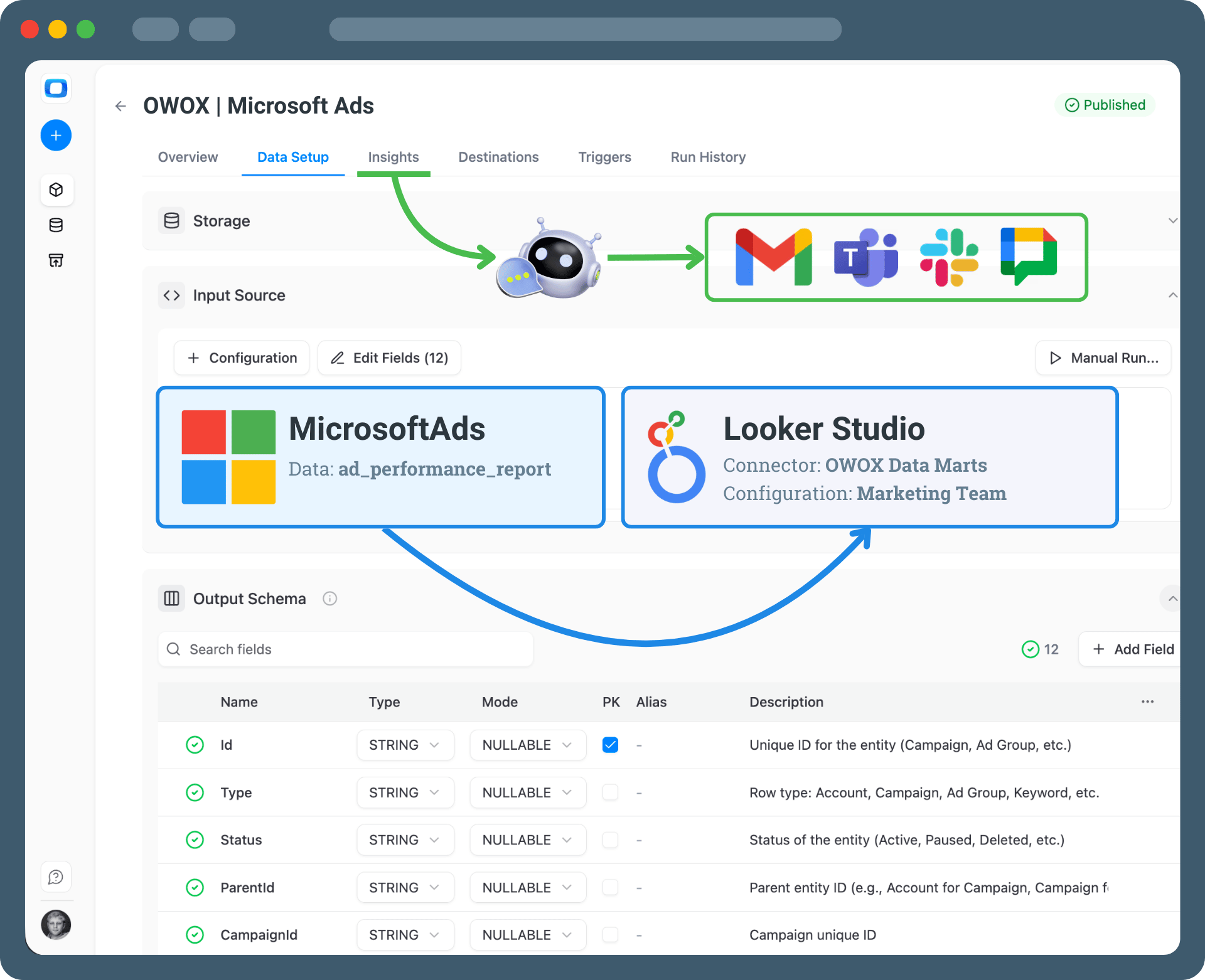Open the cube data marts sidebar icon
This screenshot has height=980, width=1205.
[x=56, y=189]
